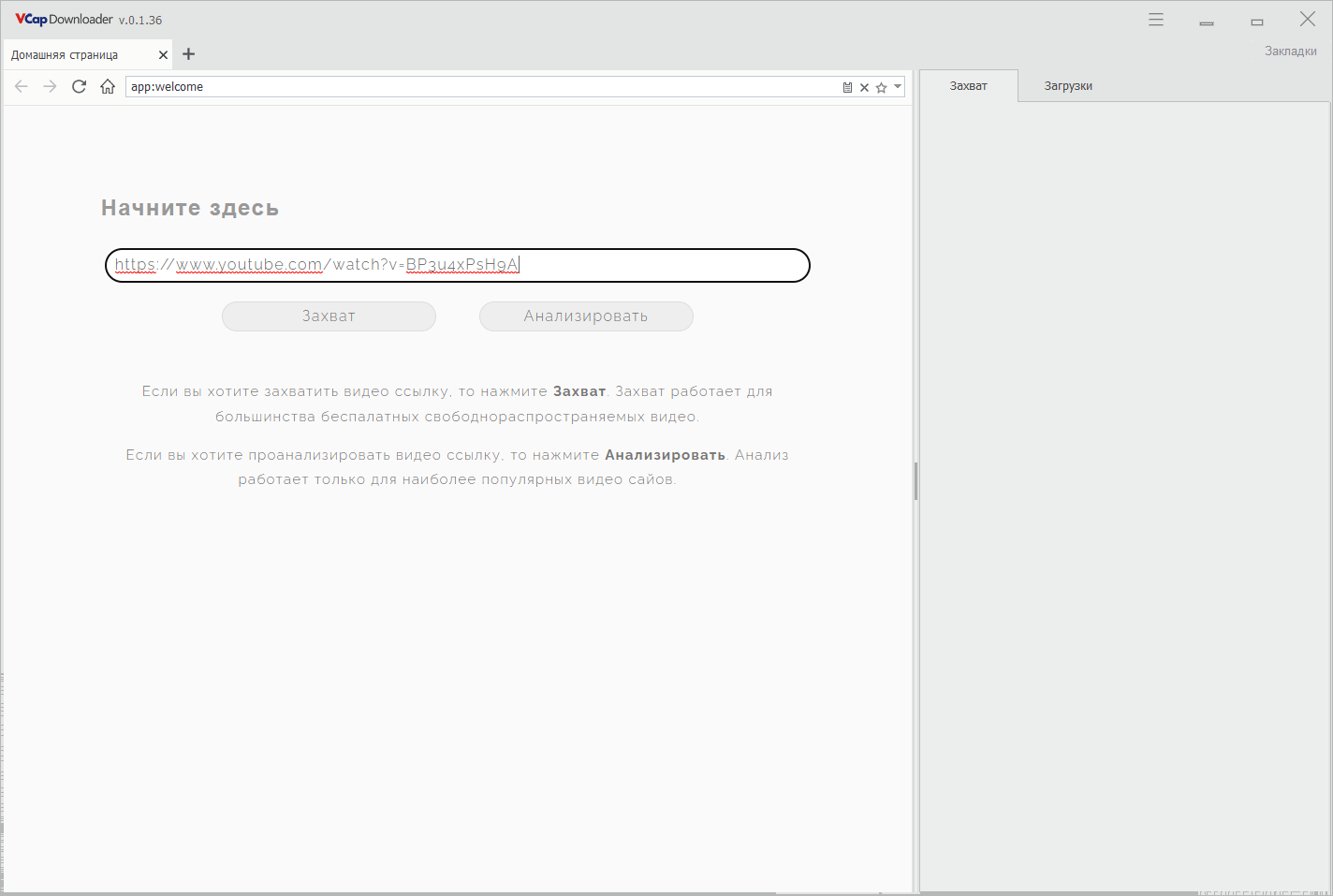Click the vertical panel splitter handle

pos(916,481)
